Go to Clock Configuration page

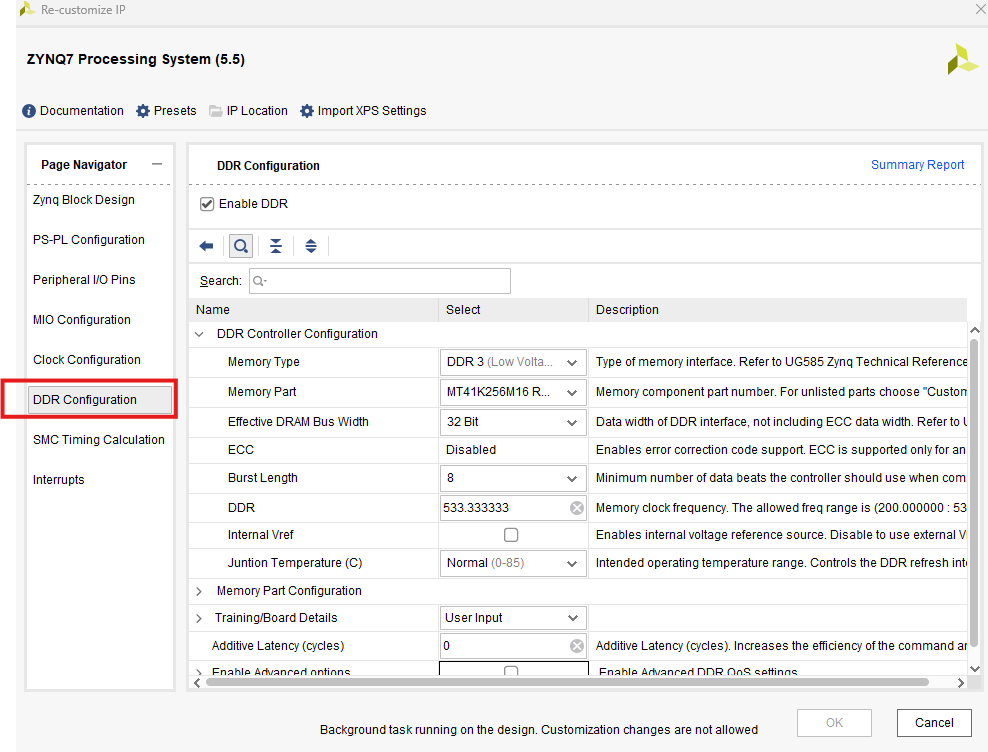pyautogui.click(x=87, y=360)
